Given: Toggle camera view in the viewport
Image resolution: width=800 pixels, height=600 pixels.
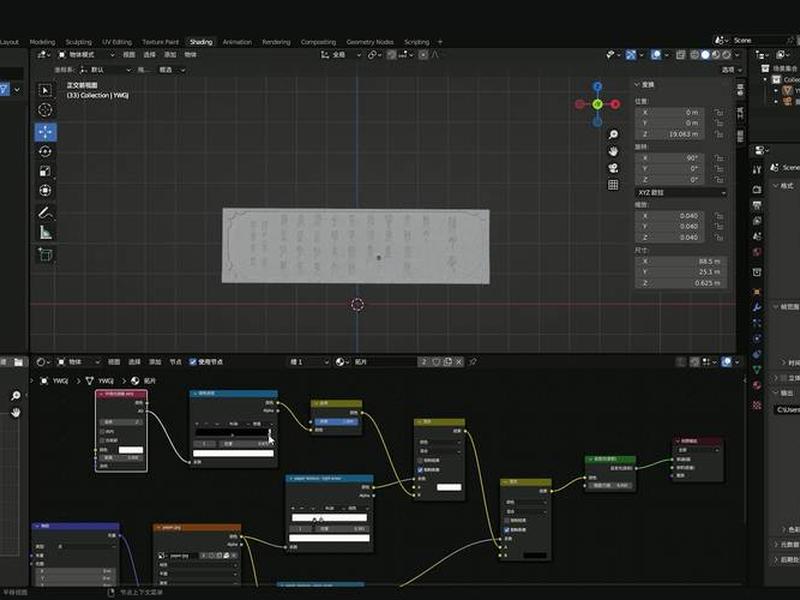Looking at the screenshot, I should (x=613, y=168).
